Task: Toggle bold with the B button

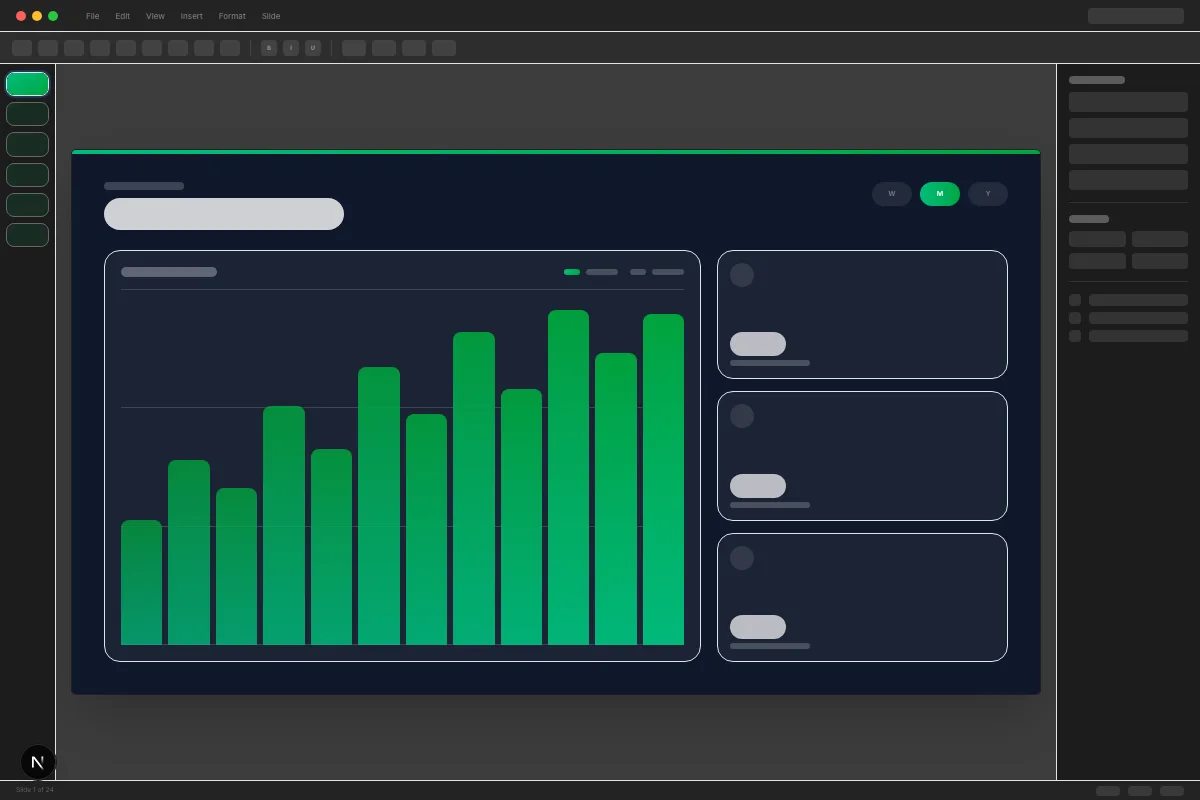Action: [x=269, y=48]
